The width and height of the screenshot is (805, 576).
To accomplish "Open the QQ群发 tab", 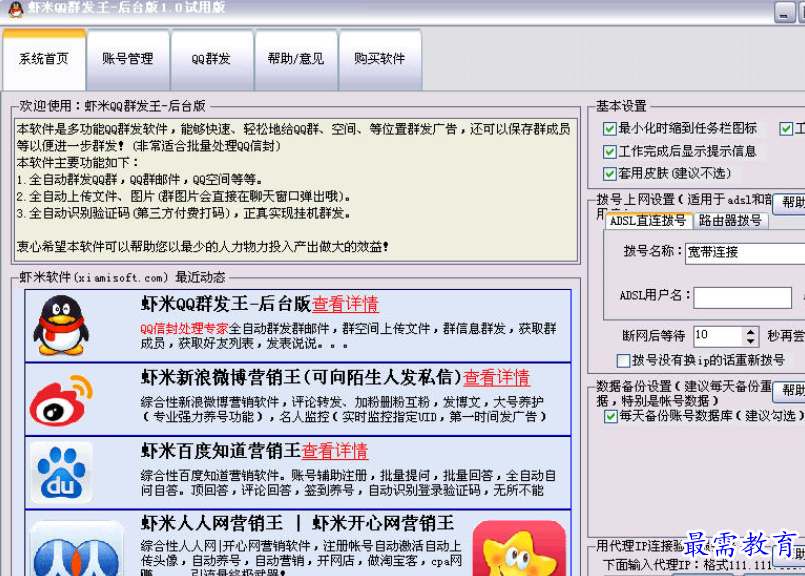I will pyautogui.click(x=212, y=59).
